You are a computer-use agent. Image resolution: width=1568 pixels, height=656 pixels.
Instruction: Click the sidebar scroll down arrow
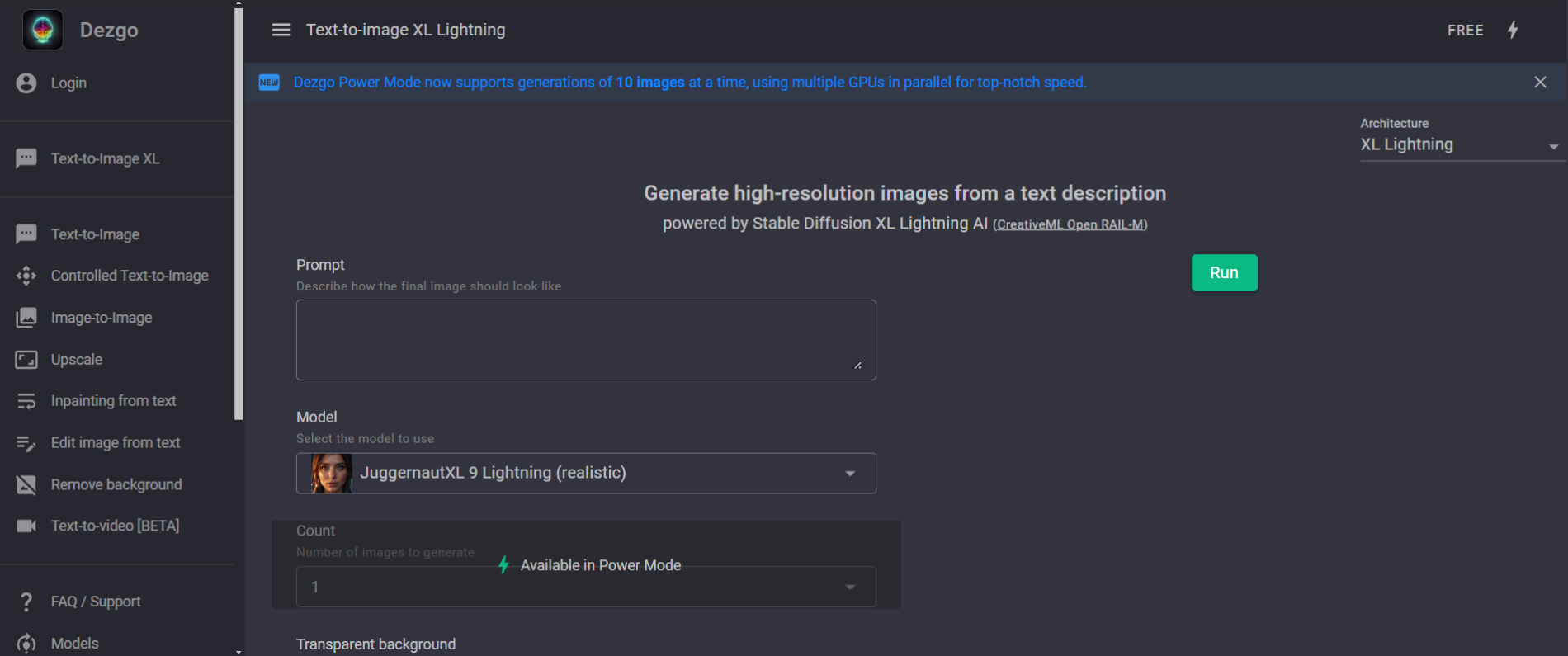tap(239, 652)
